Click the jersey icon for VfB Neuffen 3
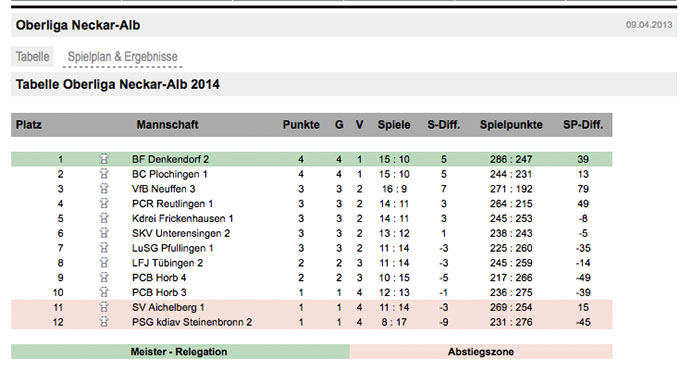 [104, 189]
